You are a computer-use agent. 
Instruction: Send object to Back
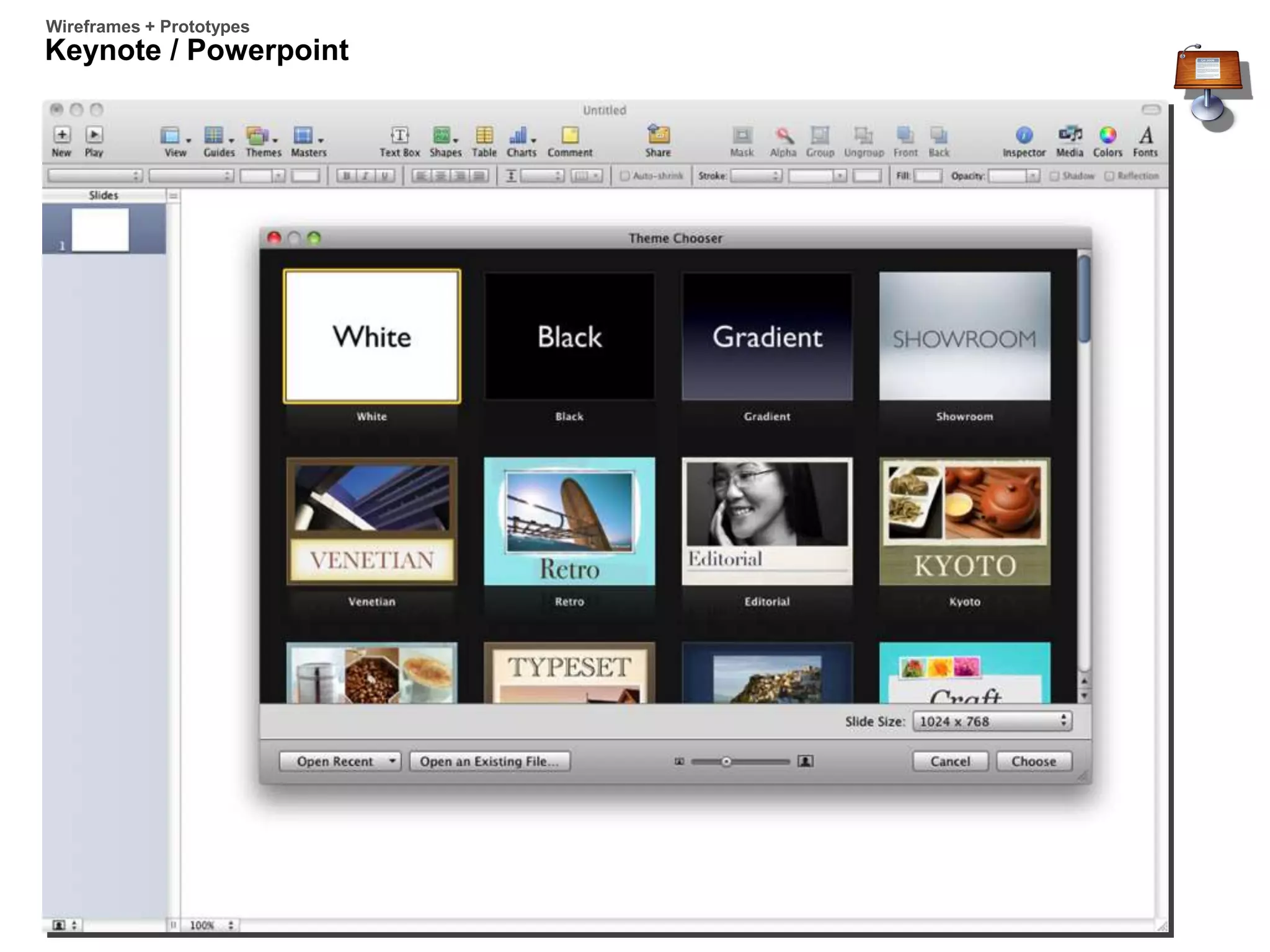[939, 135]
